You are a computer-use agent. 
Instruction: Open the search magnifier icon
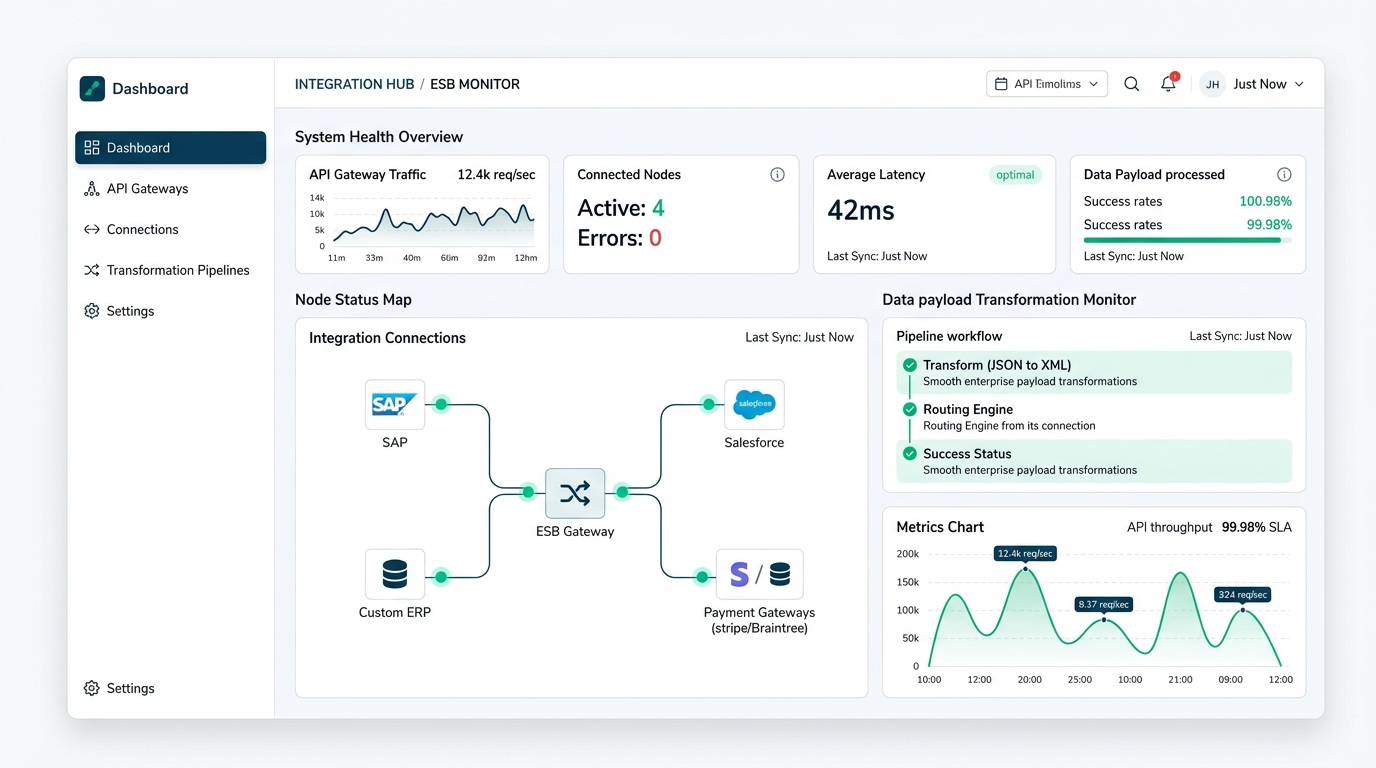point(1131,84)
